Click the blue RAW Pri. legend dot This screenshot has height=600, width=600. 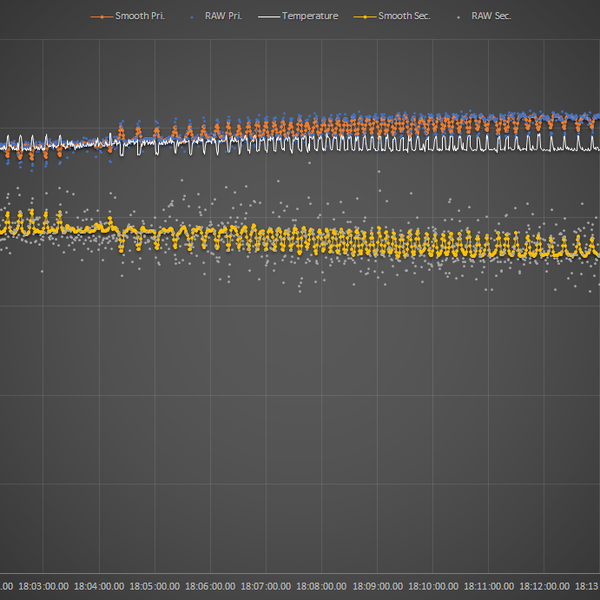click(192, 17)
